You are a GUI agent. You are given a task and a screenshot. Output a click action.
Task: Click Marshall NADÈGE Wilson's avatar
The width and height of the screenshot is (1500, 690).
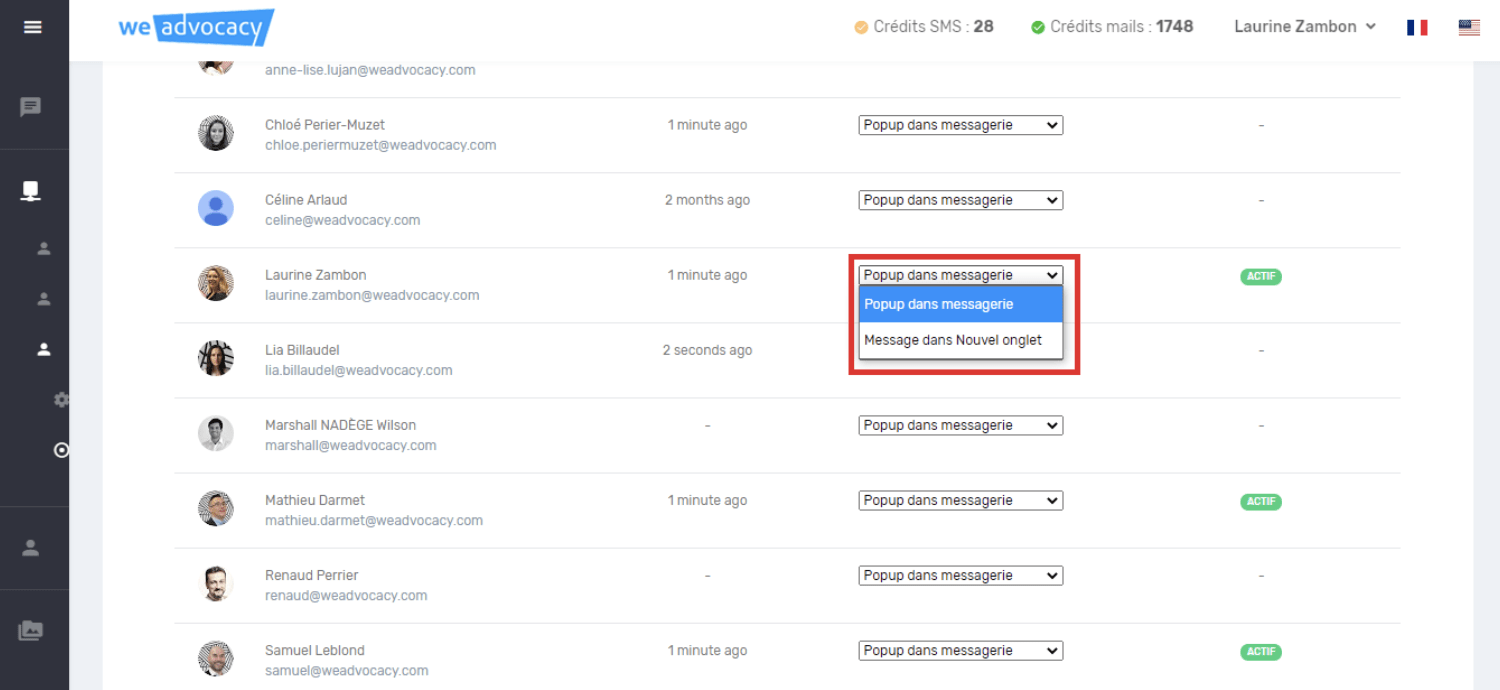(216, 433)
